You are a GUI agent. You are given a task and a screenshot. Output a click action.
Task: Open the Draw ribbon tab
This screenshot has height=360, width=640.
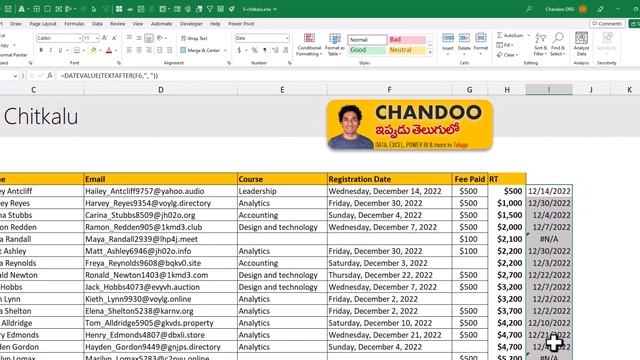pos(16,24)
